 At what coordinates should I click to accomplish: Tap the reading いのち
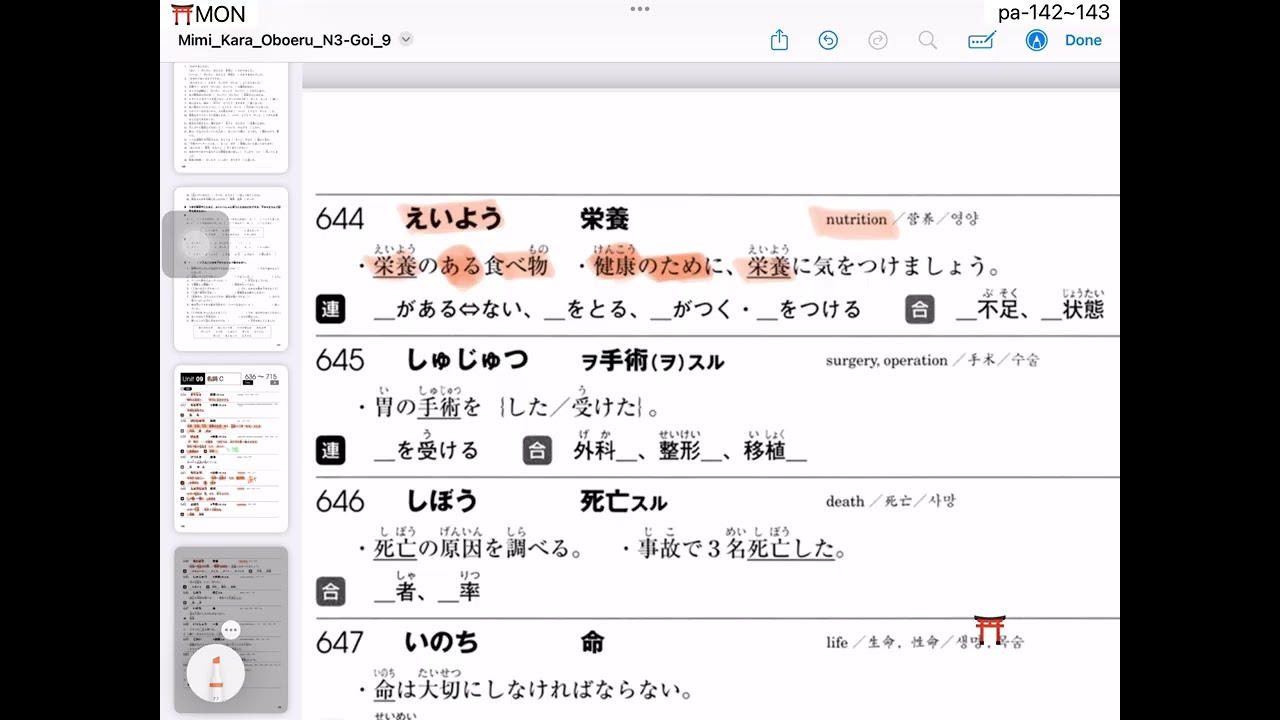tap(442, 642)
